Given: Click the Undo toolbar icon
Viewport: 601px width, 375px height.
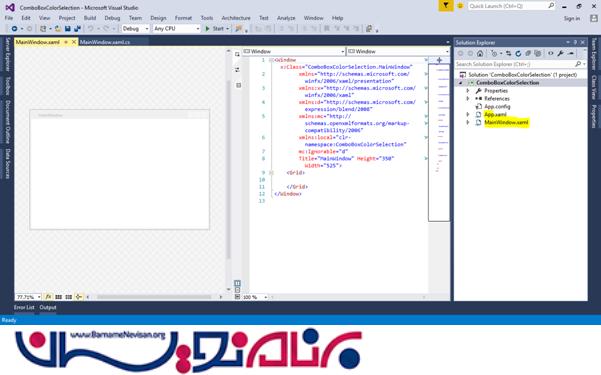Looking at the screenshot, I should coord(91,29).
